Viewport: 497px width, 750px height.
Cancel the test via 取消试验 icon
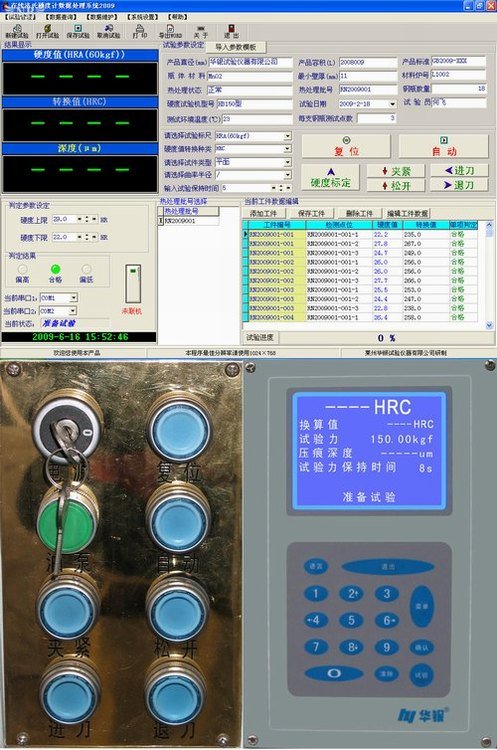(109, 32)
